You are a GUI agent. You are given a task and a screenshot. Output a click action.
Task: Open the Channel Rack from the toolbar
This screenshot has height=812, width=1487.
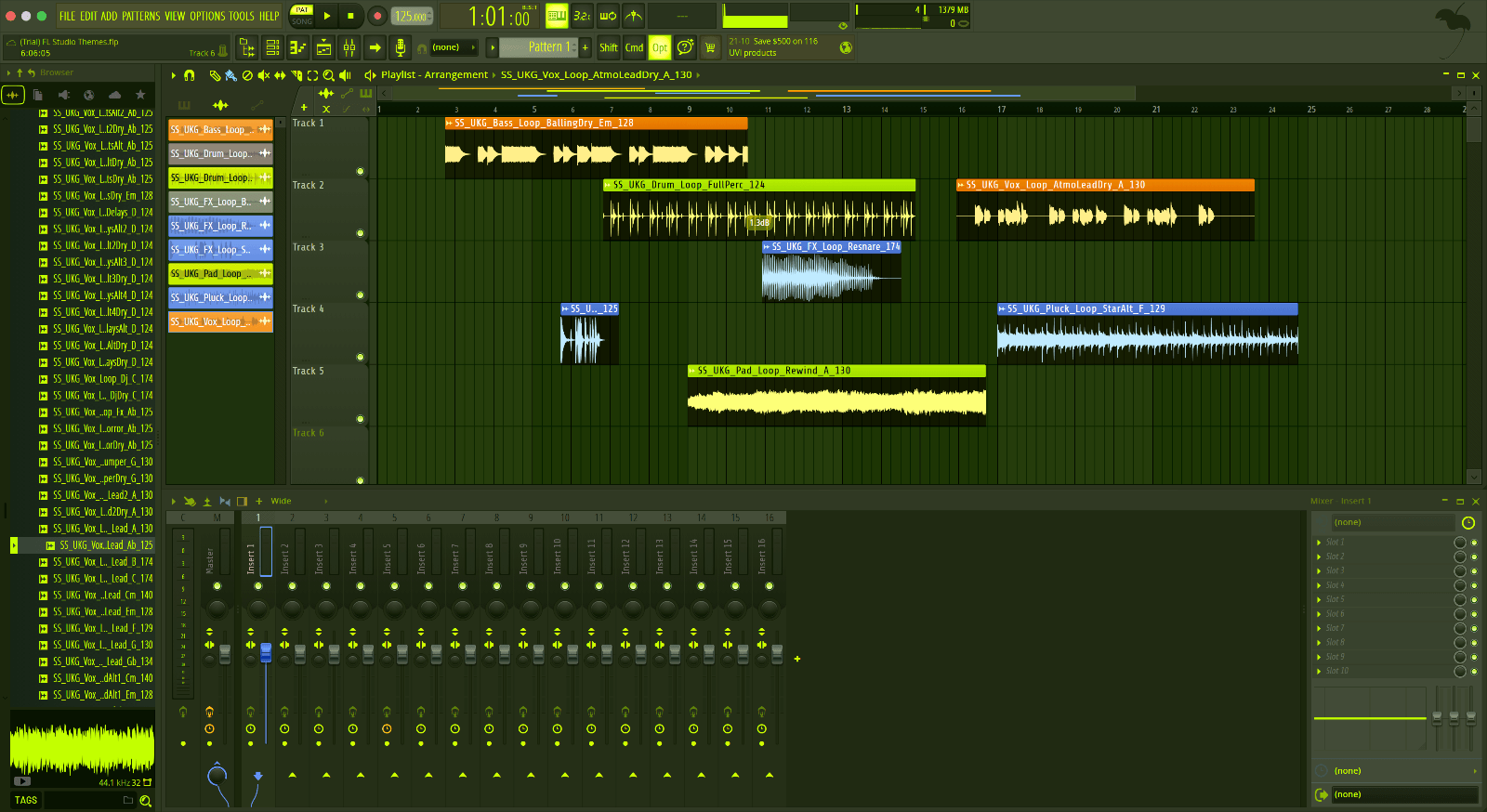coord(323,47)
